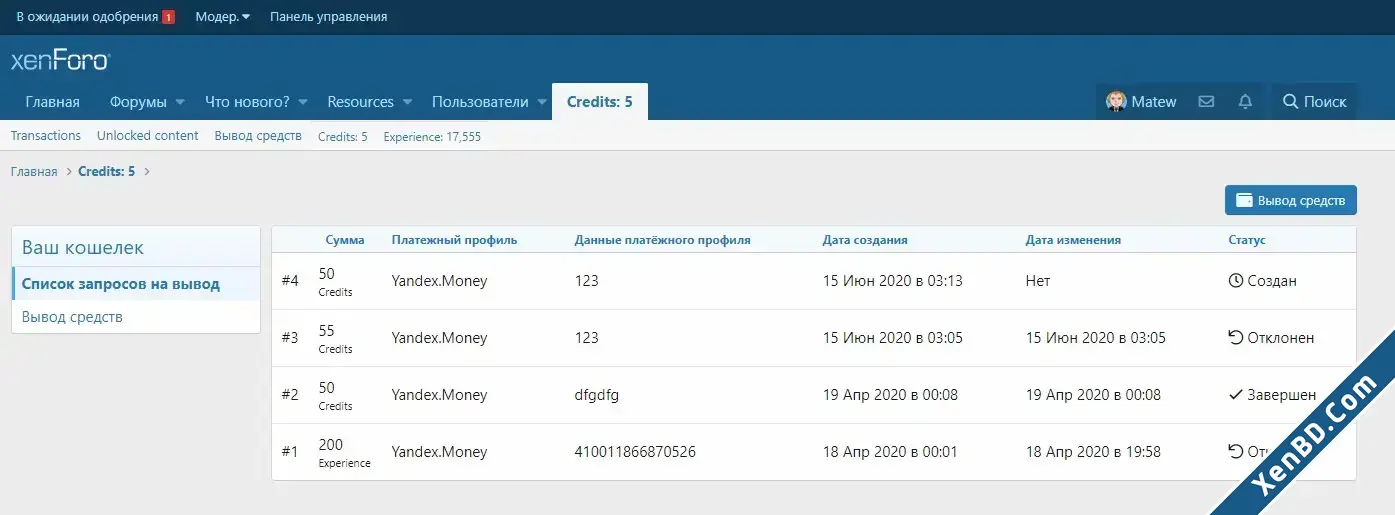The image size is (1395, 515).
Task: Click the Статус column header
Action: pos(1247,240)
